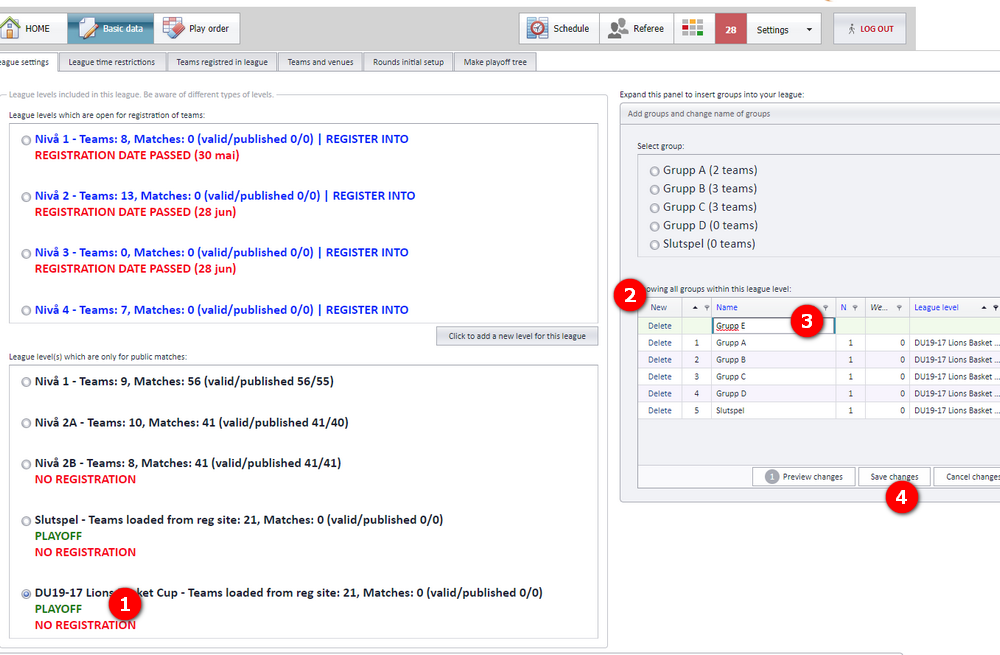Open the Settings dropdown arrow
This screenshot has height=655, width=1000.
pos(809,29)
